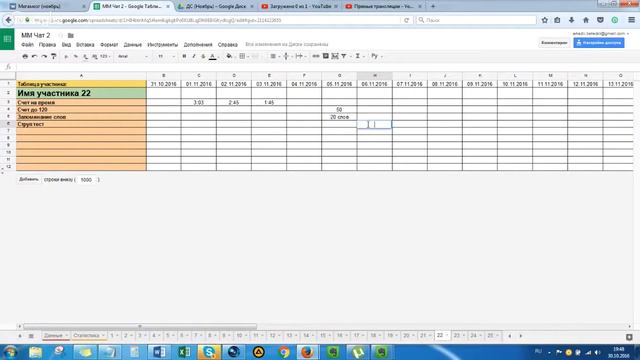Click the horizontal scrollbar of the sheet

(140, 327)
